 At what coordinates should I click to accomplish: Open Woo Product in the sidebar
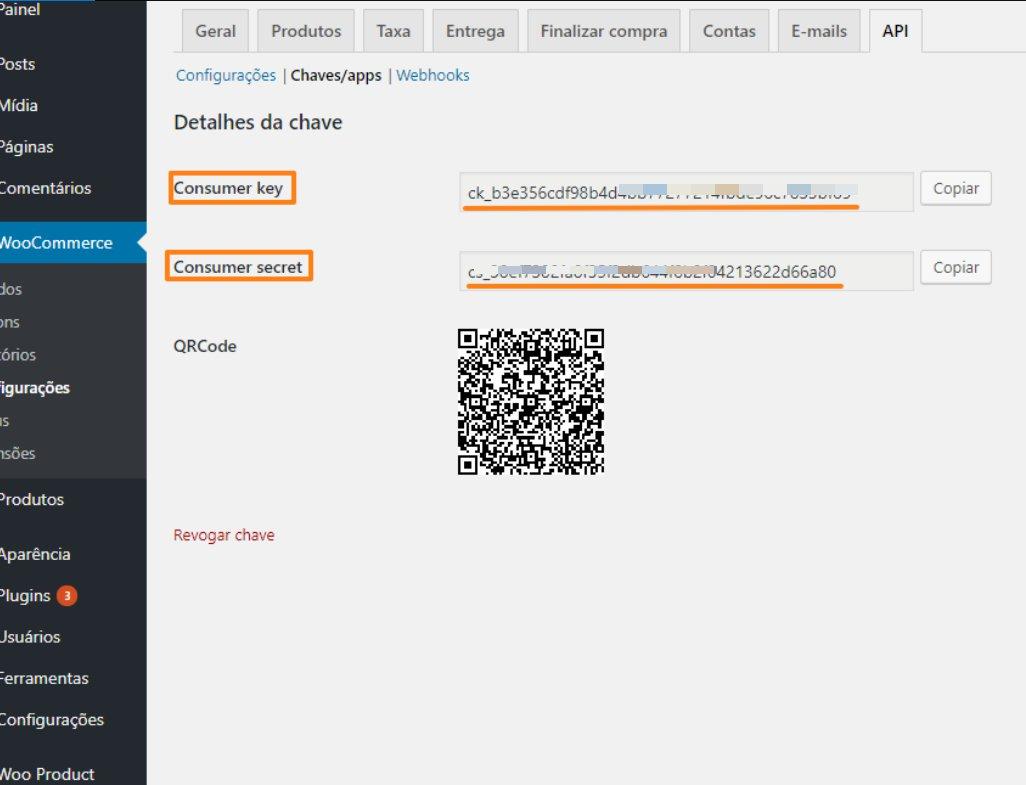click(46, 774)
